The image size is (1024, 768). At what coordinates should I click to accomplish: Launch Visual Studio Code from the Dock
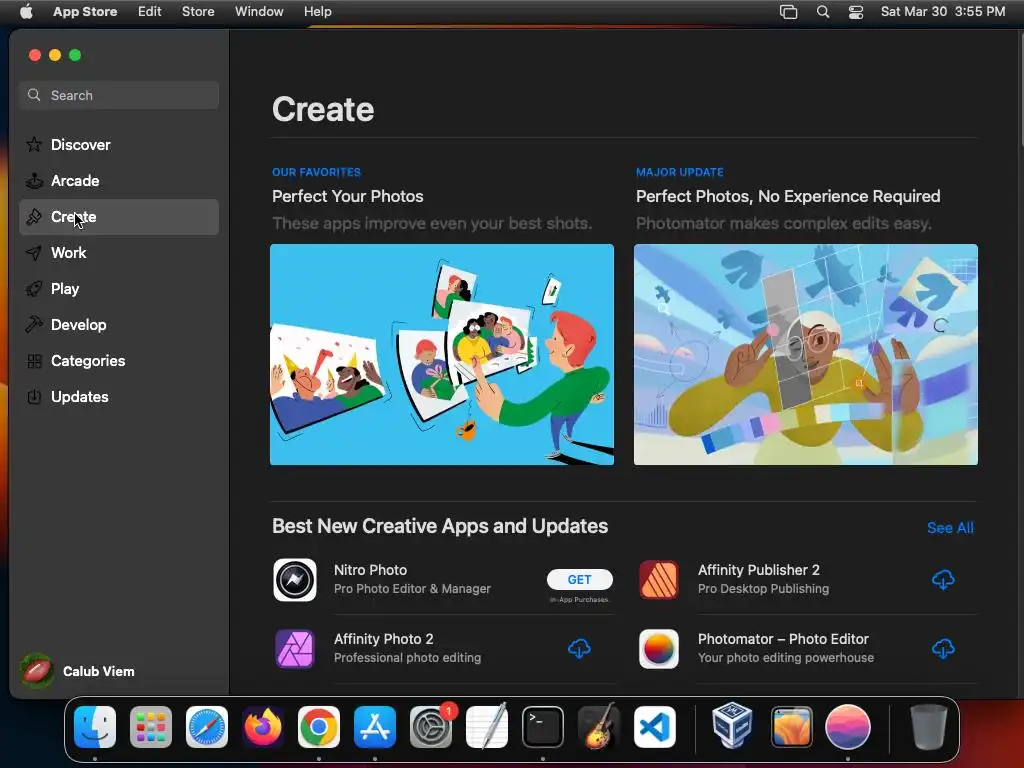(655, 727)
